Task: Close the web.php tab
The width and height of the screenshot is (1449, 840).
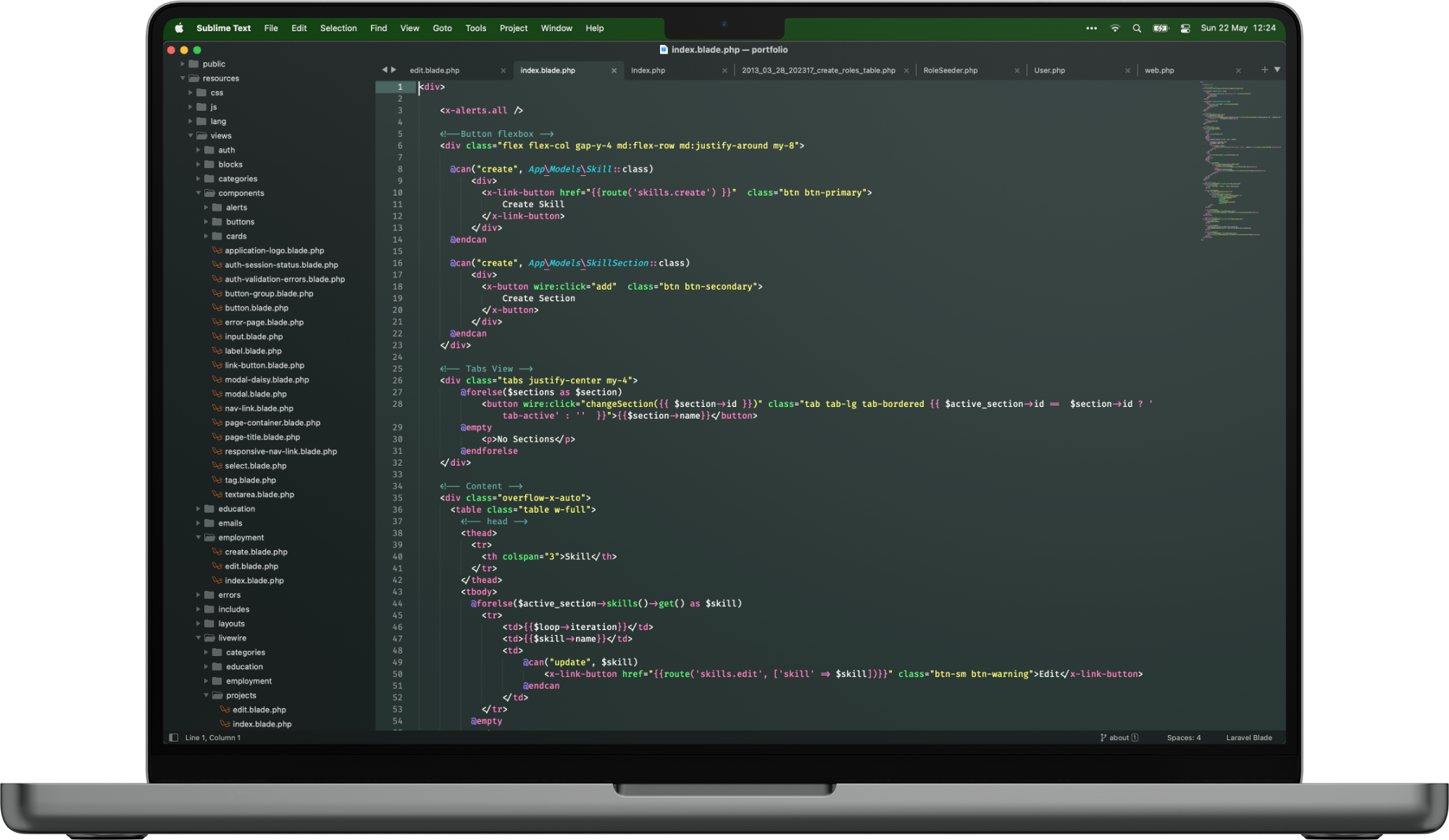Action: coord(1238,71)
